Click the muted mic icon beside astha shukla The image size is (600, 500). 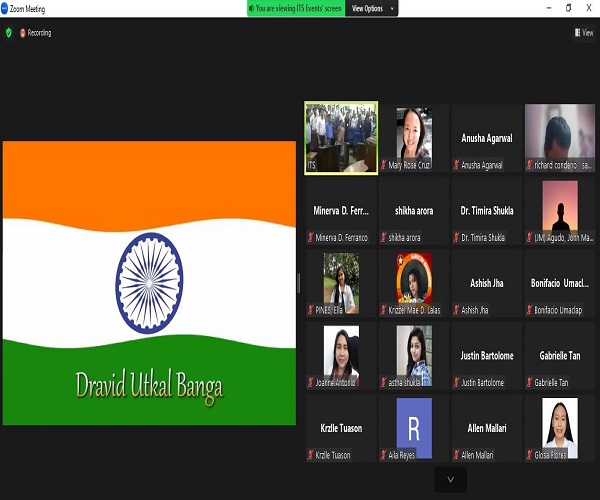pyautogui.click(x=383, y=383)
